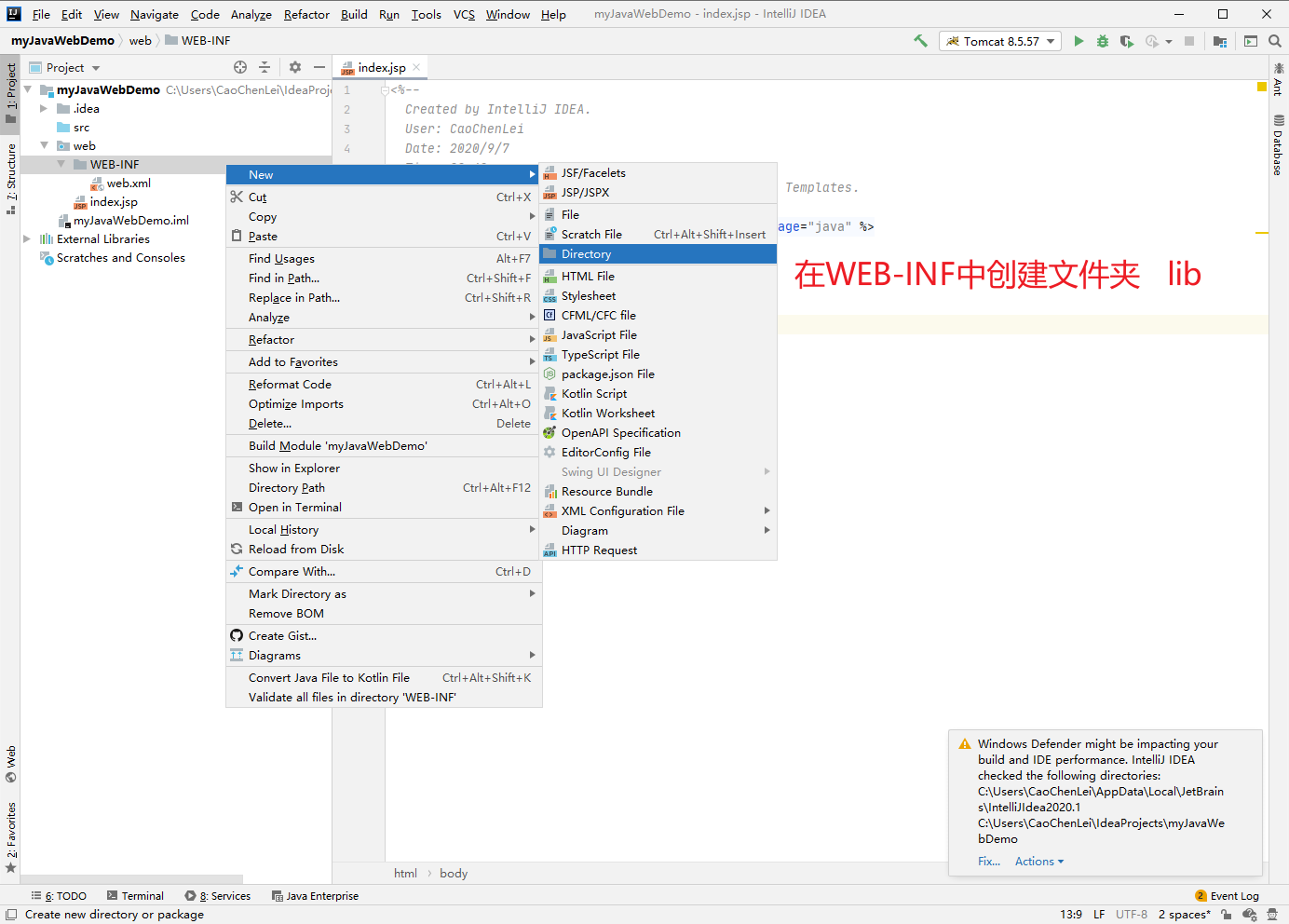Expand Local History submenu
The width and height of the screenshot is (1289, 924).
384,530
